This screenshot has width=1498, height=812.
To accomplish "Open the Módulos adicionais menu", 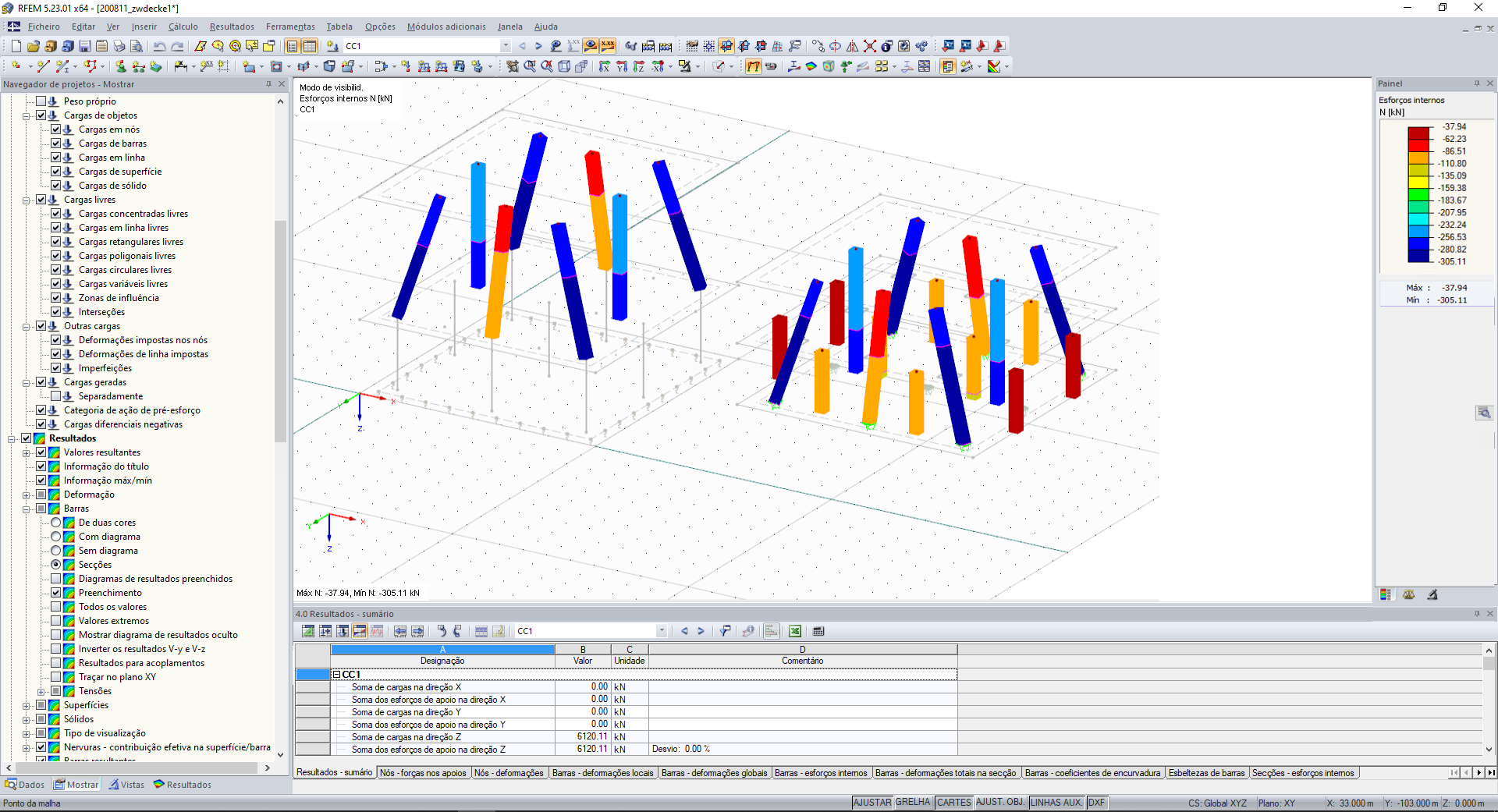I will point(446,27).
